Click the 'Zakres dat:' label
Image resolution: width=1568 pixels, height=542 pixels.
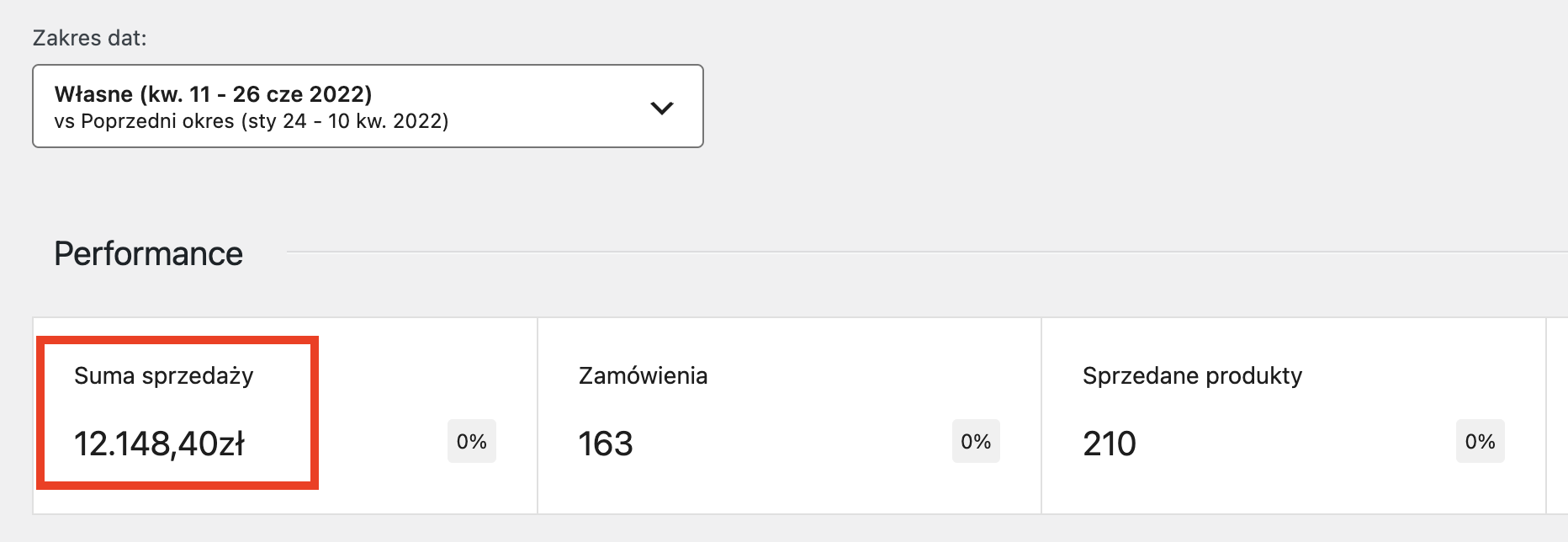pyautogui.click(x=89, y=38)
